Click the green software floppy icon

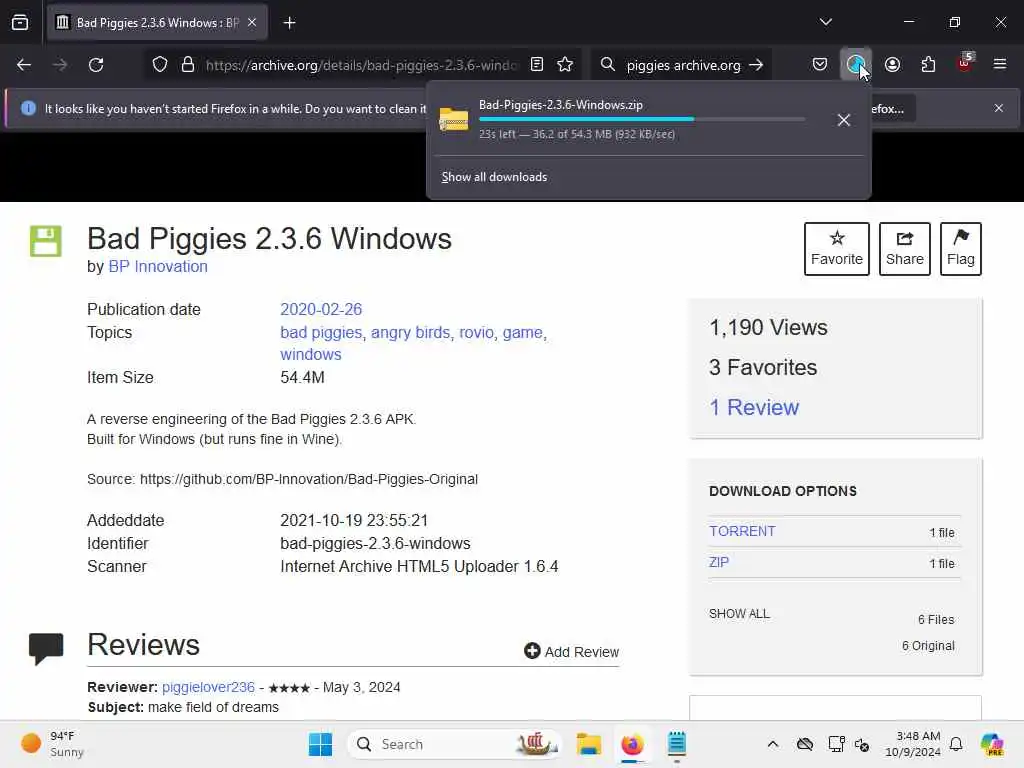click(46, 241)
